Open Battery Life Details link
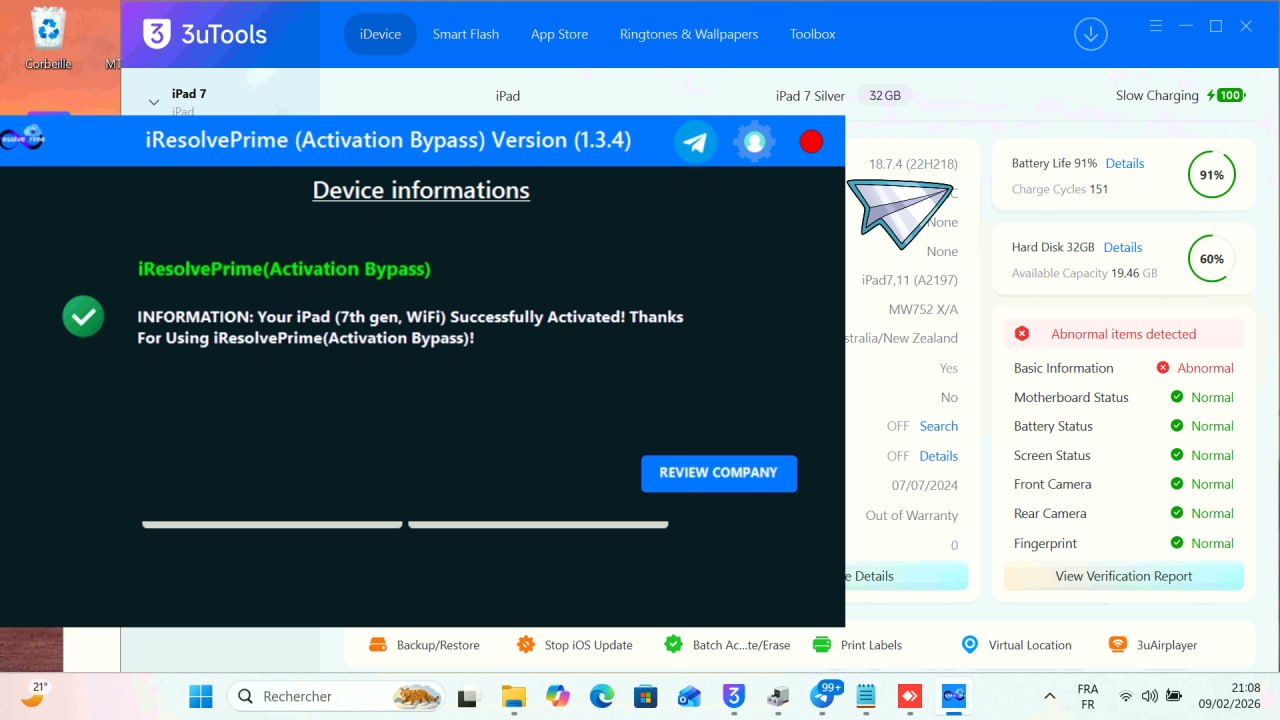This screenshot has height=720, width=1280. pos(1125,163)
